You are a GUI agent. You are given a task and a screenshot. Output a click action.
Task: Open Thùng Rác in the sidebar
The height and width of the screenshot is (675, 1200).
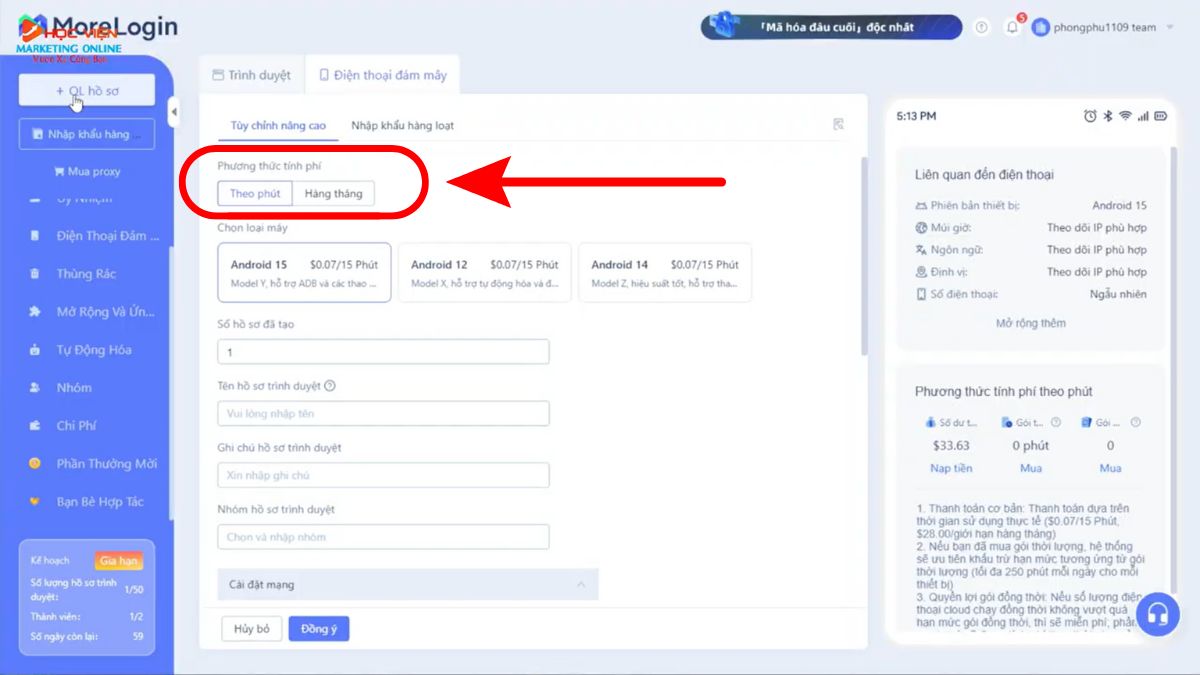point(86,274)
